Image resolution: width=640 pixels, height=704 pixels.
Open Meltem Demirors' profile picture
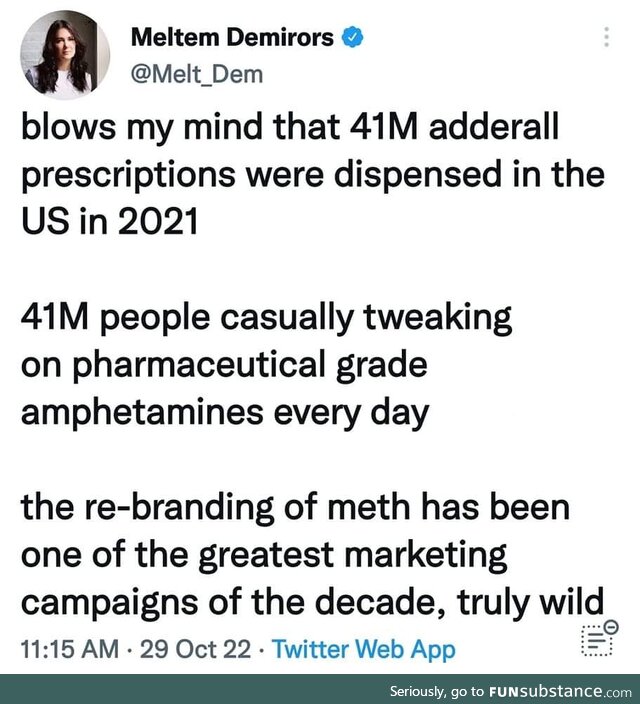[x=65, y=54]
